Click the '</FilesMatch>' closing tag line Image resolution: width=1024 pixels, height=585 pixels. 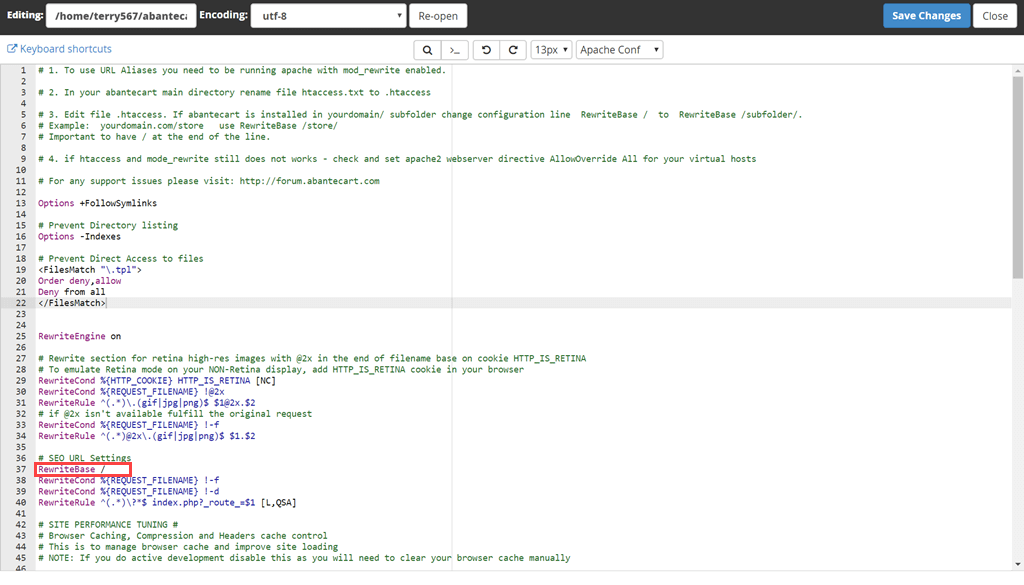(72, 303)
